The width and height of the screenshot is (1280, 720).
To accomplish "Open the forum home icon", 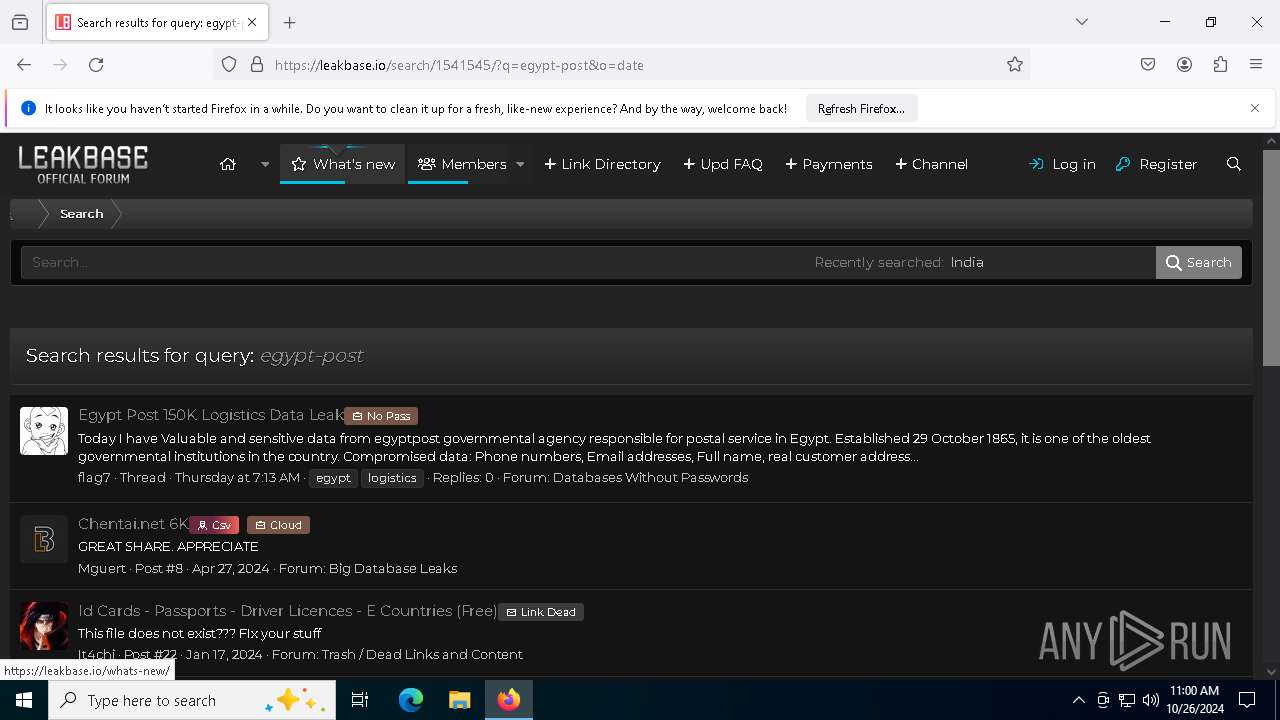I will pos(228,164).
